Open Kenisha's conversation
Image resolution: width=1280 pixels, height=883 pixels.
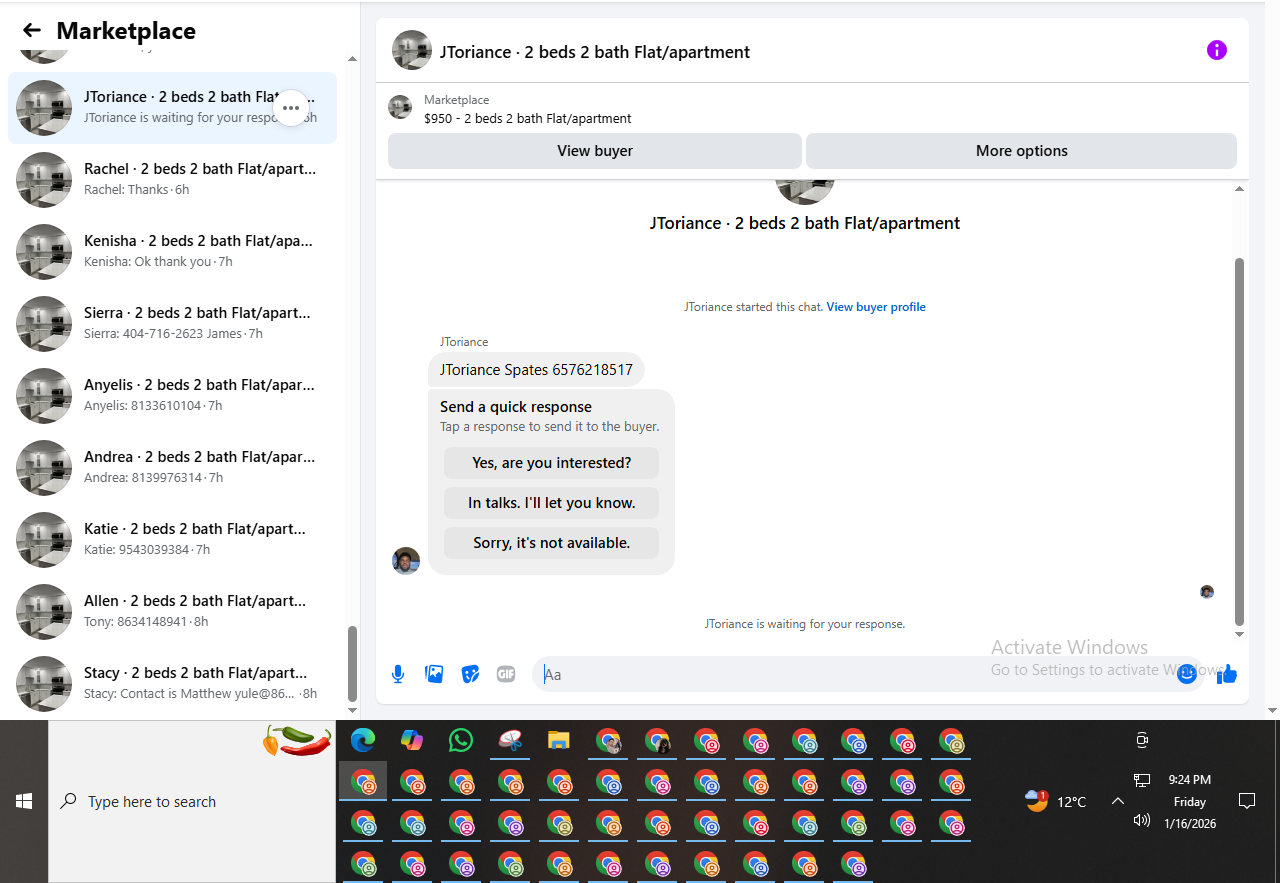[172, 252]
